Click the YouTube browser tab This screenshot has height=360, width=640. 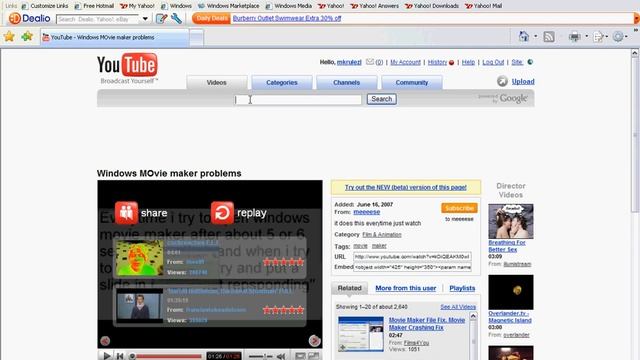(x=115, y=38)
